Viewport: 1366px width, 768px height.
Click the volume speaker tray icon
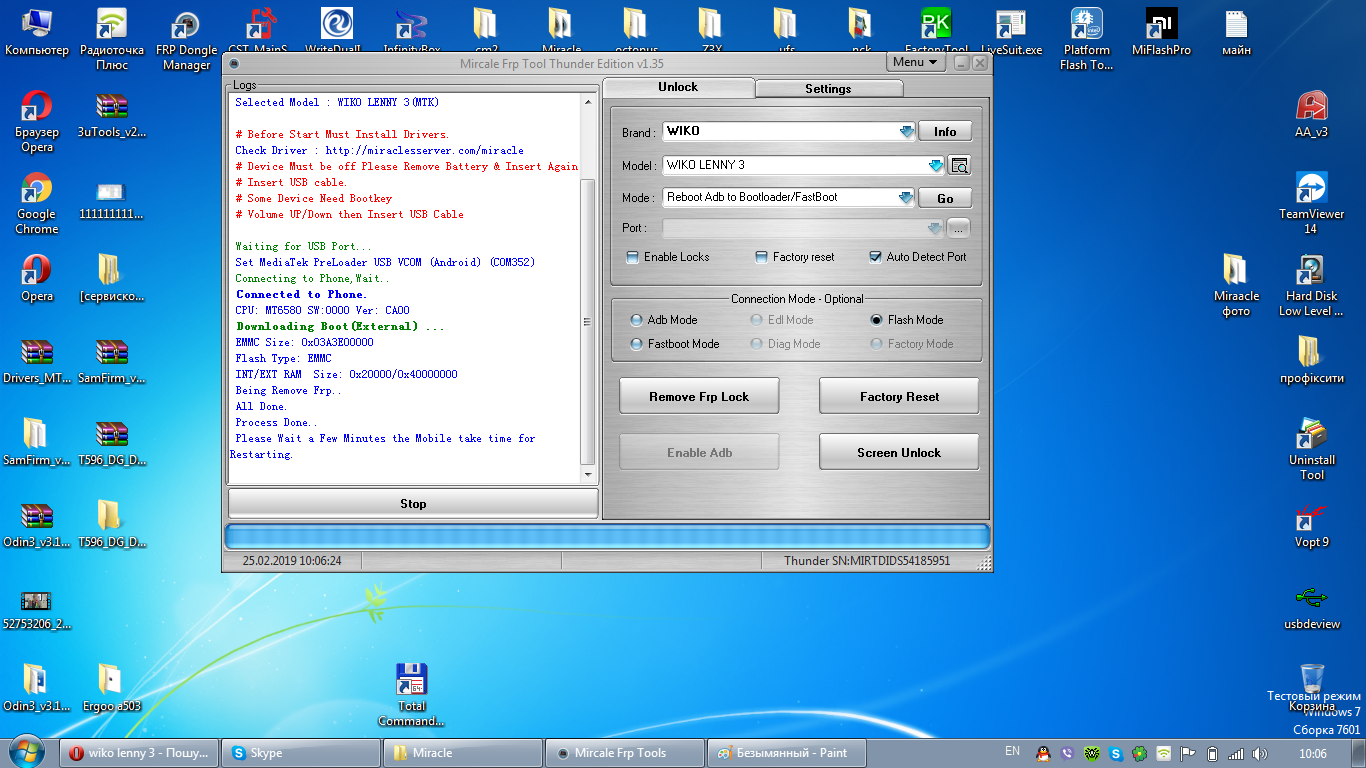coord(1259,753)
